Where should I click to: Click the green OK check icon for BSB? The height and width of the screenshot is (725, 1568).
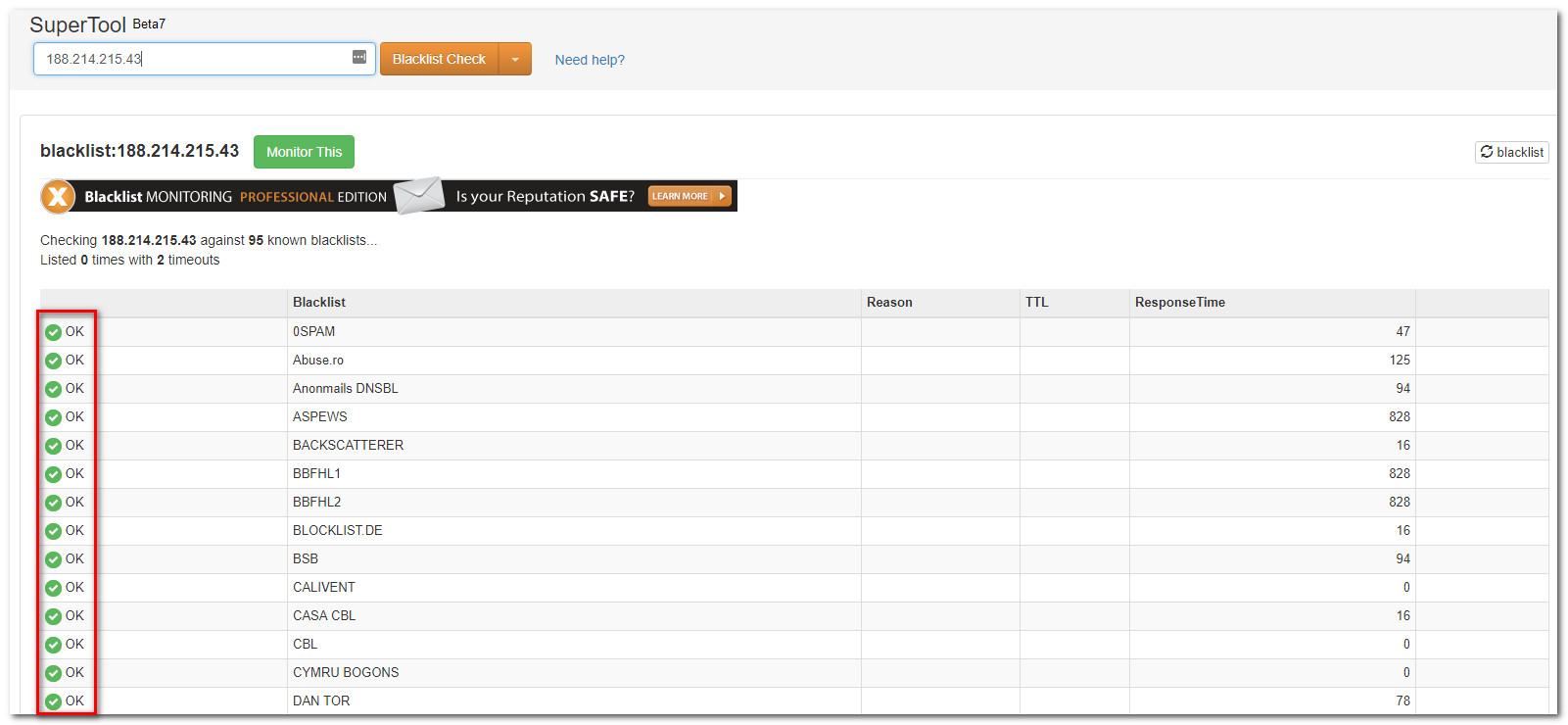[53, 559]
